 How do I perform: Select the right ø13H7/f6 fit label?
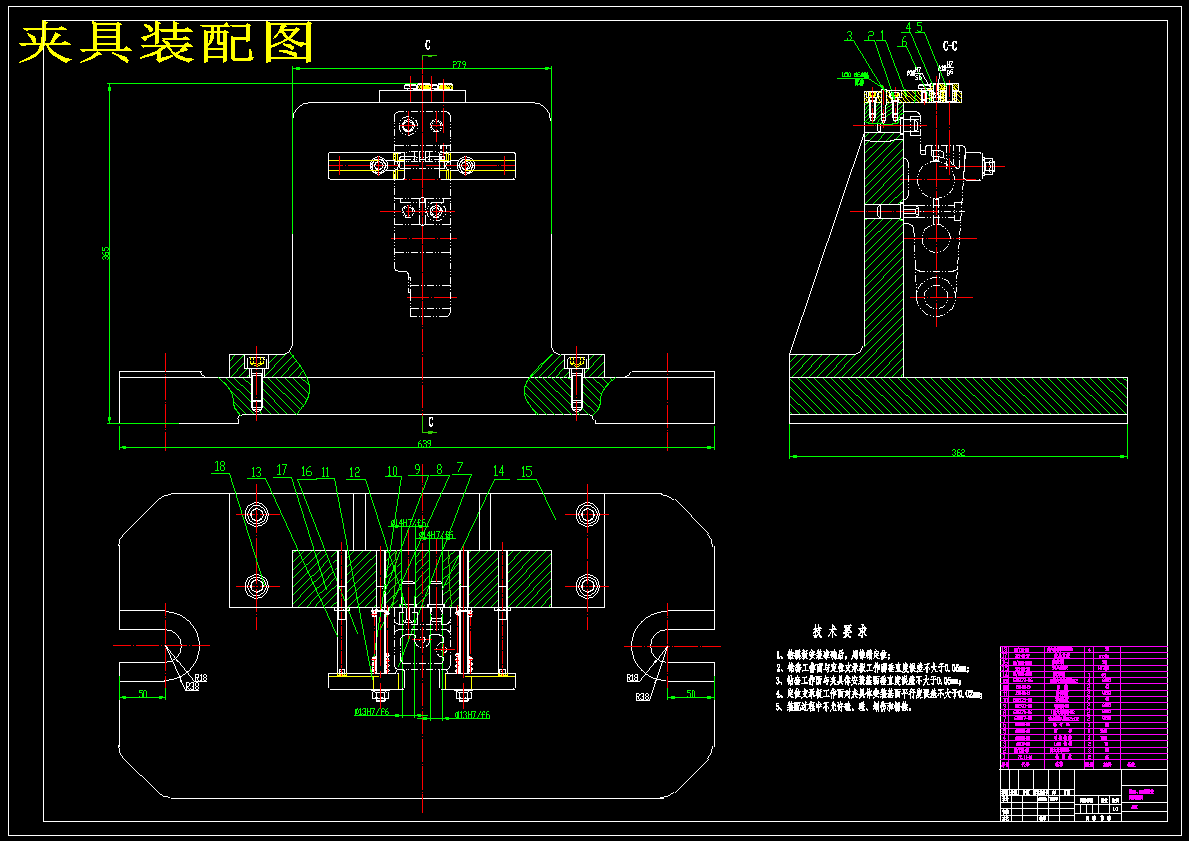472,714
